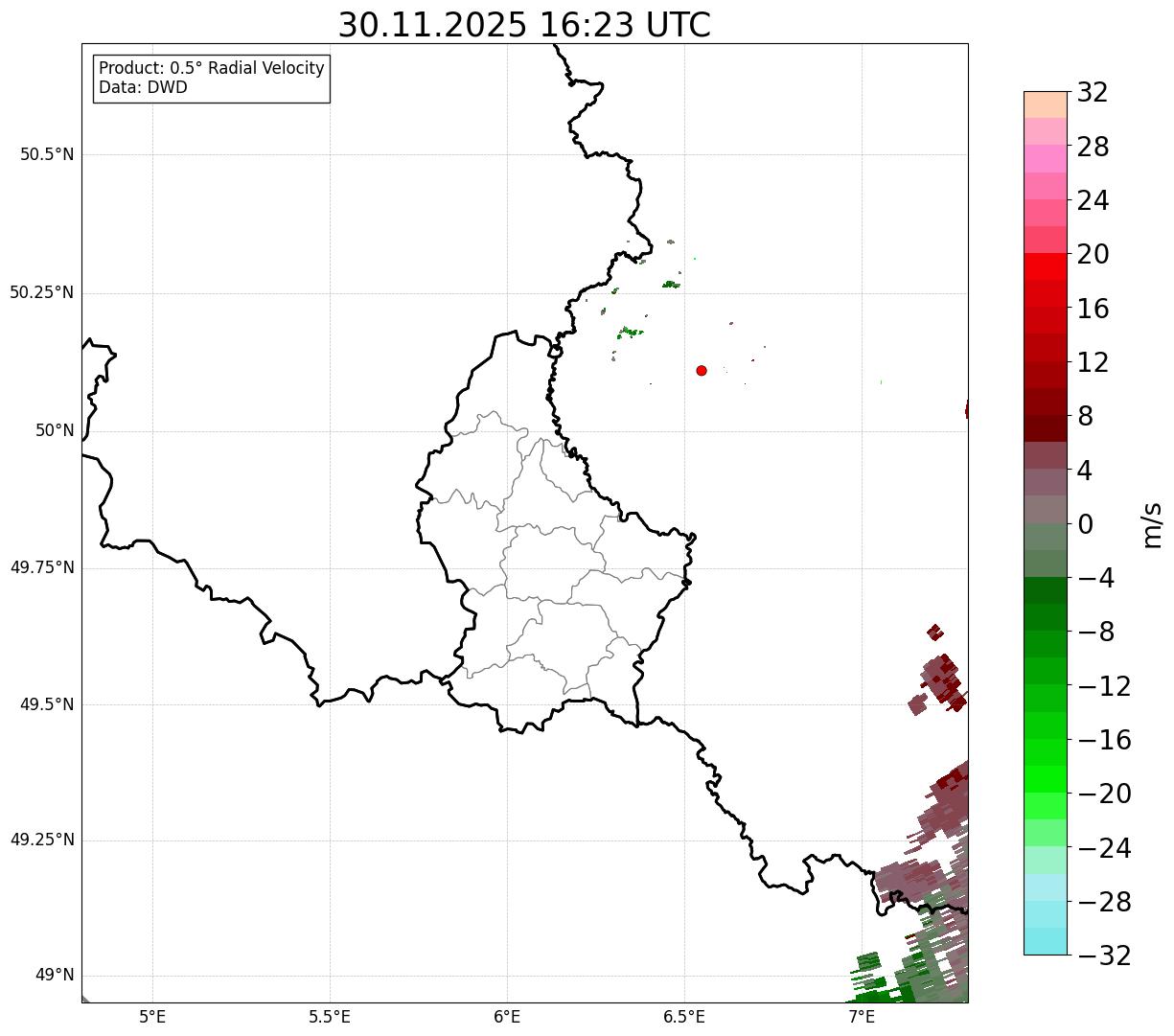Click the colorbar tick value −28

[x=1104, y=902]
